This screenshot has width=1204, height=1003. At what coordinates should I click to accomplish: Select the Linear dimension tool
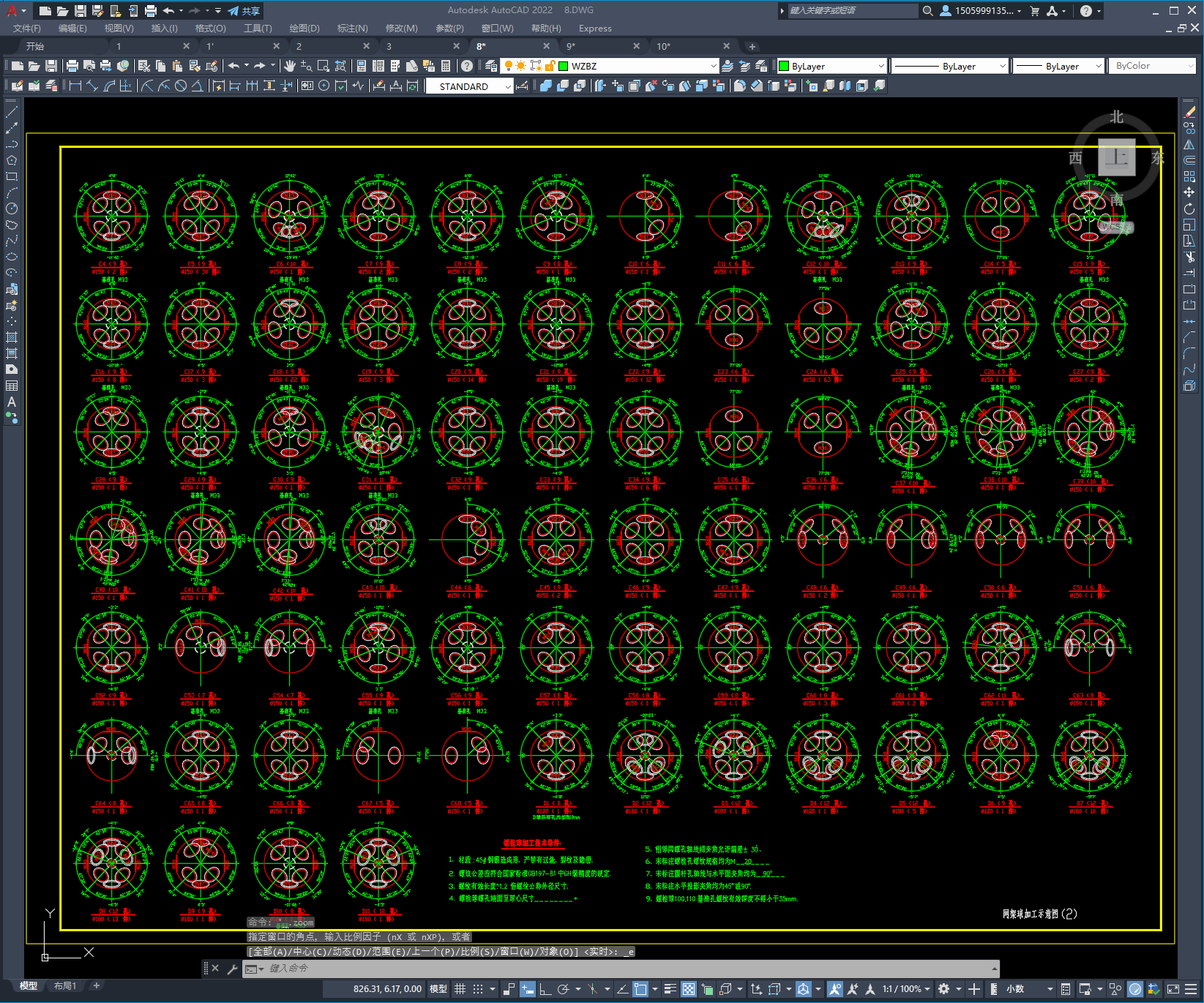(x=75, y=86)
